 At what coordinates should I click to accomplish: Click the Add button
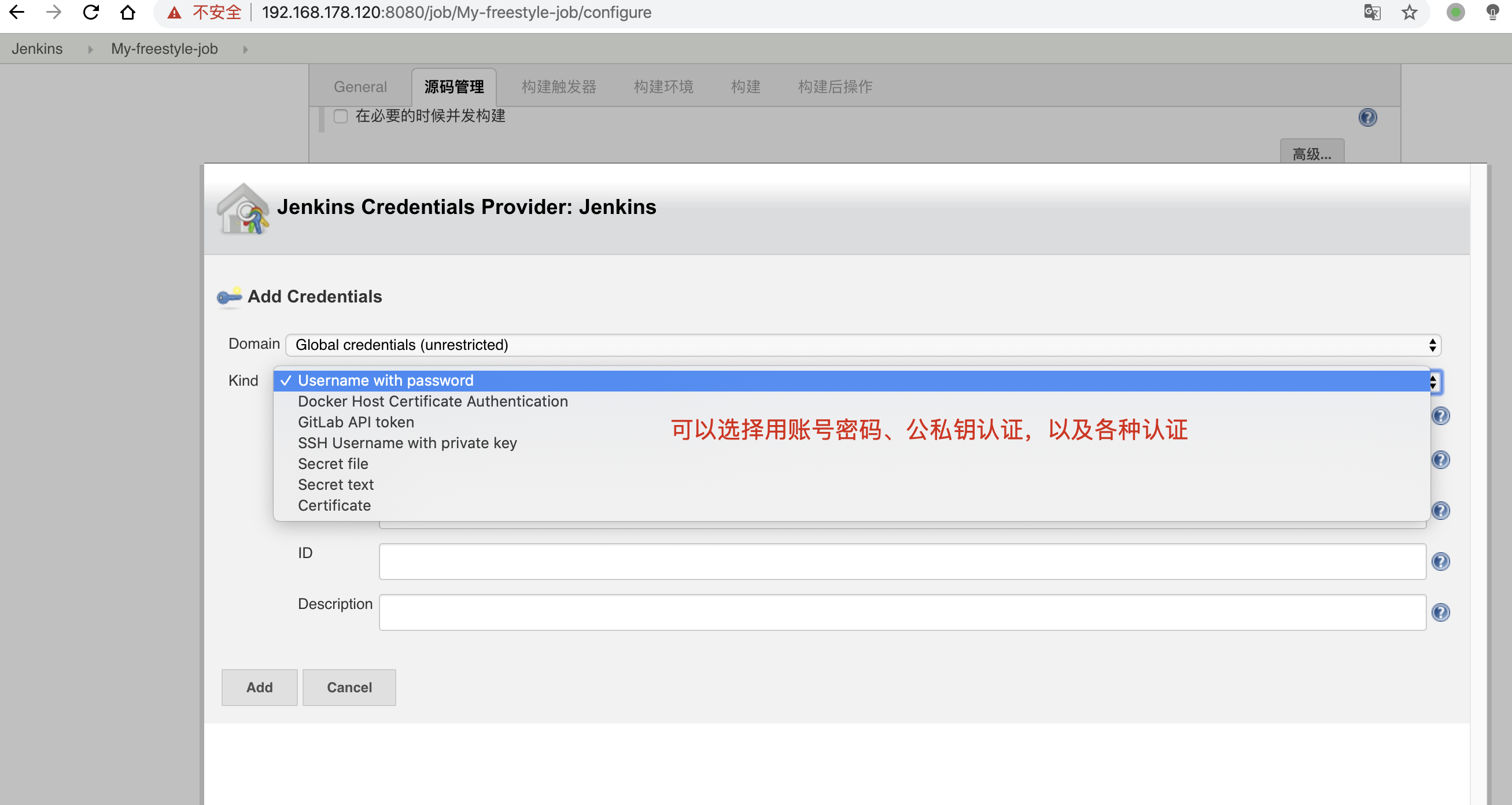[x=260, y=687]
